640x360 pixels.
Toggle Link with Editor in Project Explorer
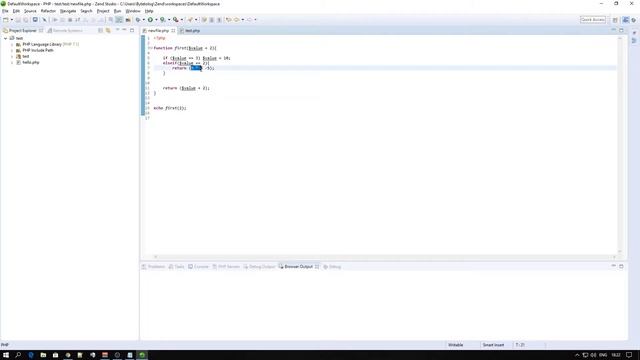point(108,31)
